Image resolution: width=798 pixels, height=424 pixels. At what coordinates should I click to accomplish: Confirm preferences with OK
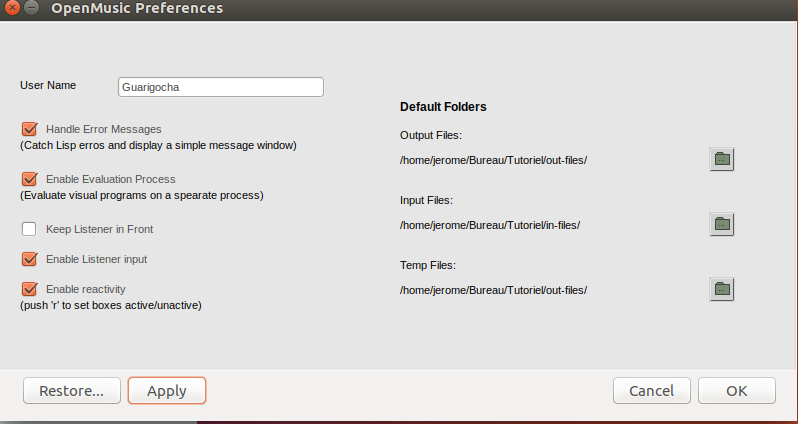[x=736, y=390]
